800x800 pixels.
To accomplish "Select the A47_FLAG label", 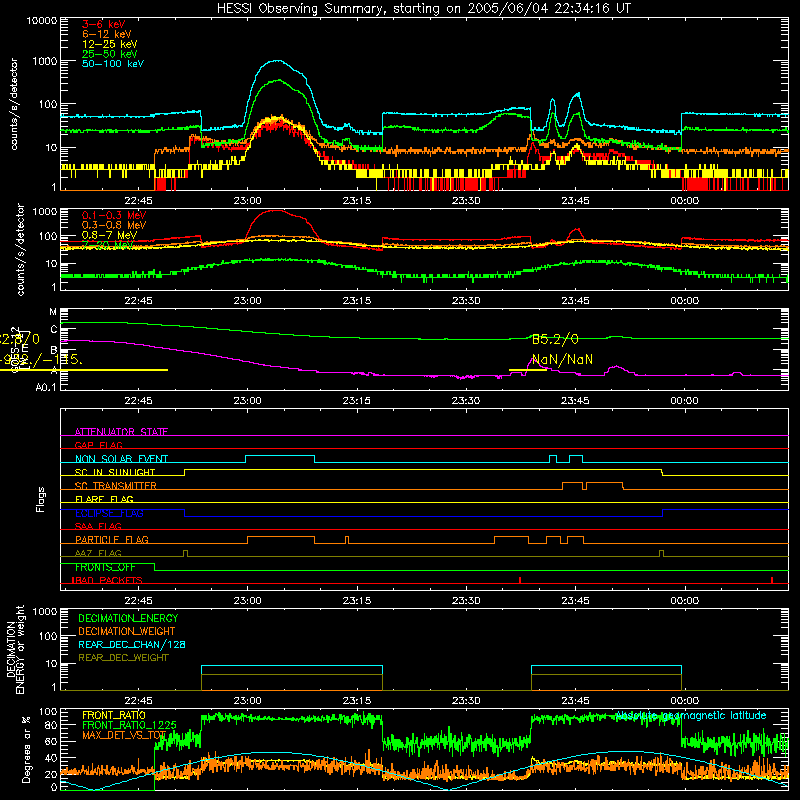I will click(x=98, y=553).
